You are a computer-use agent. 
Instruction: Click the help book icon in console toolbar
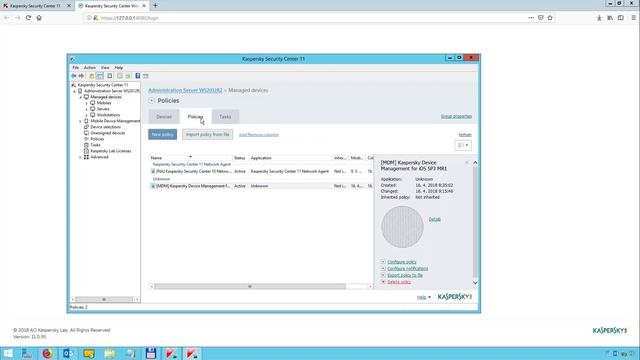click(138, 76)
